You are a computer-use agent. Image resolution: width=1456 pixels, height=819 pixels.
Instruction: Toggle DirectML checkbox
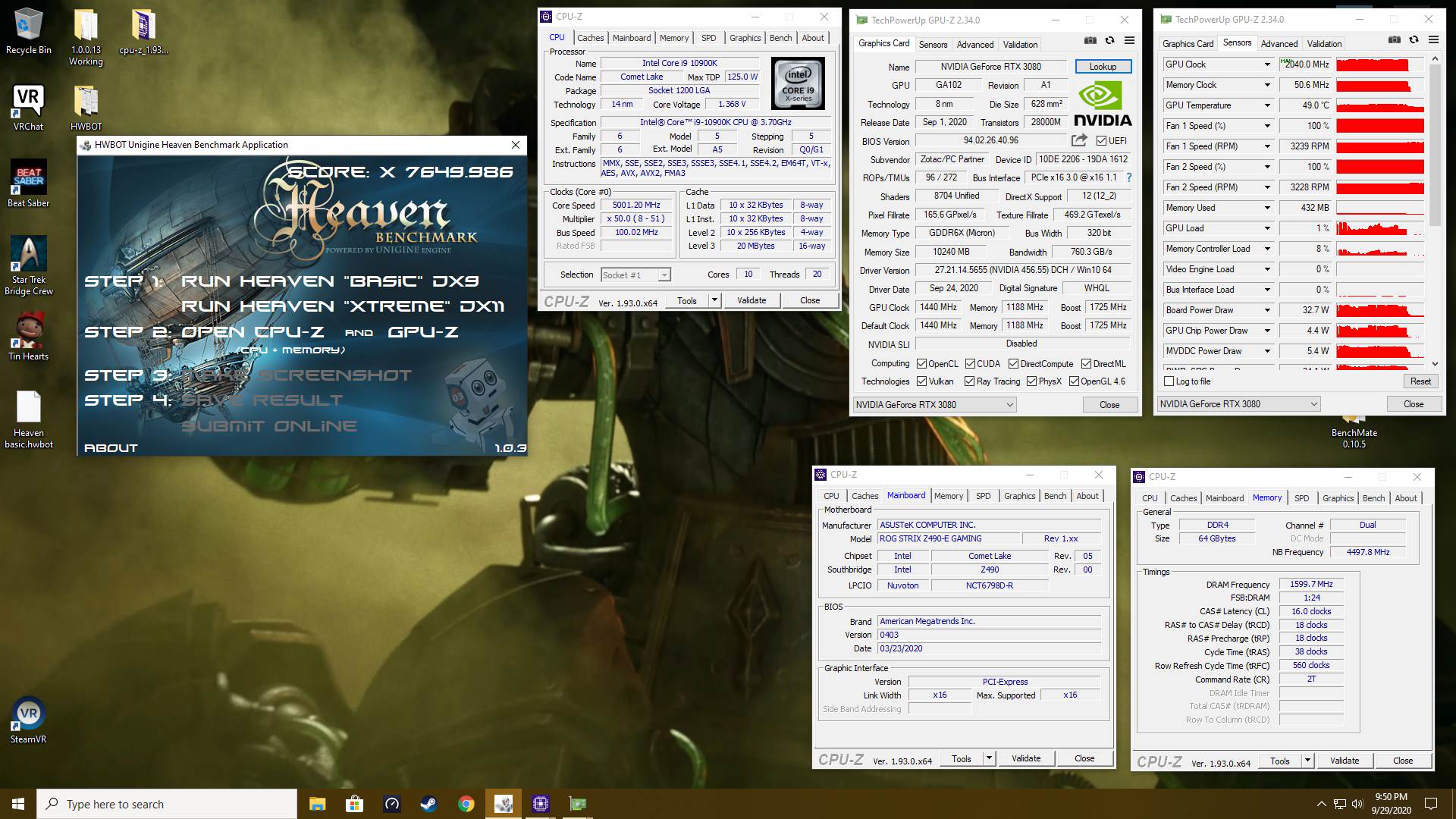click(x=1086, y=364)
